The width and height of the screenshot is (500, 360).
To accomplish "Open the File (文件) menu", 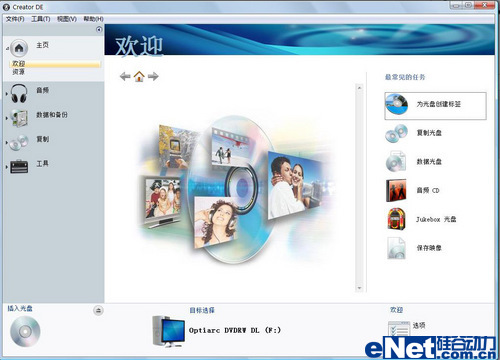I will [15, 19].
